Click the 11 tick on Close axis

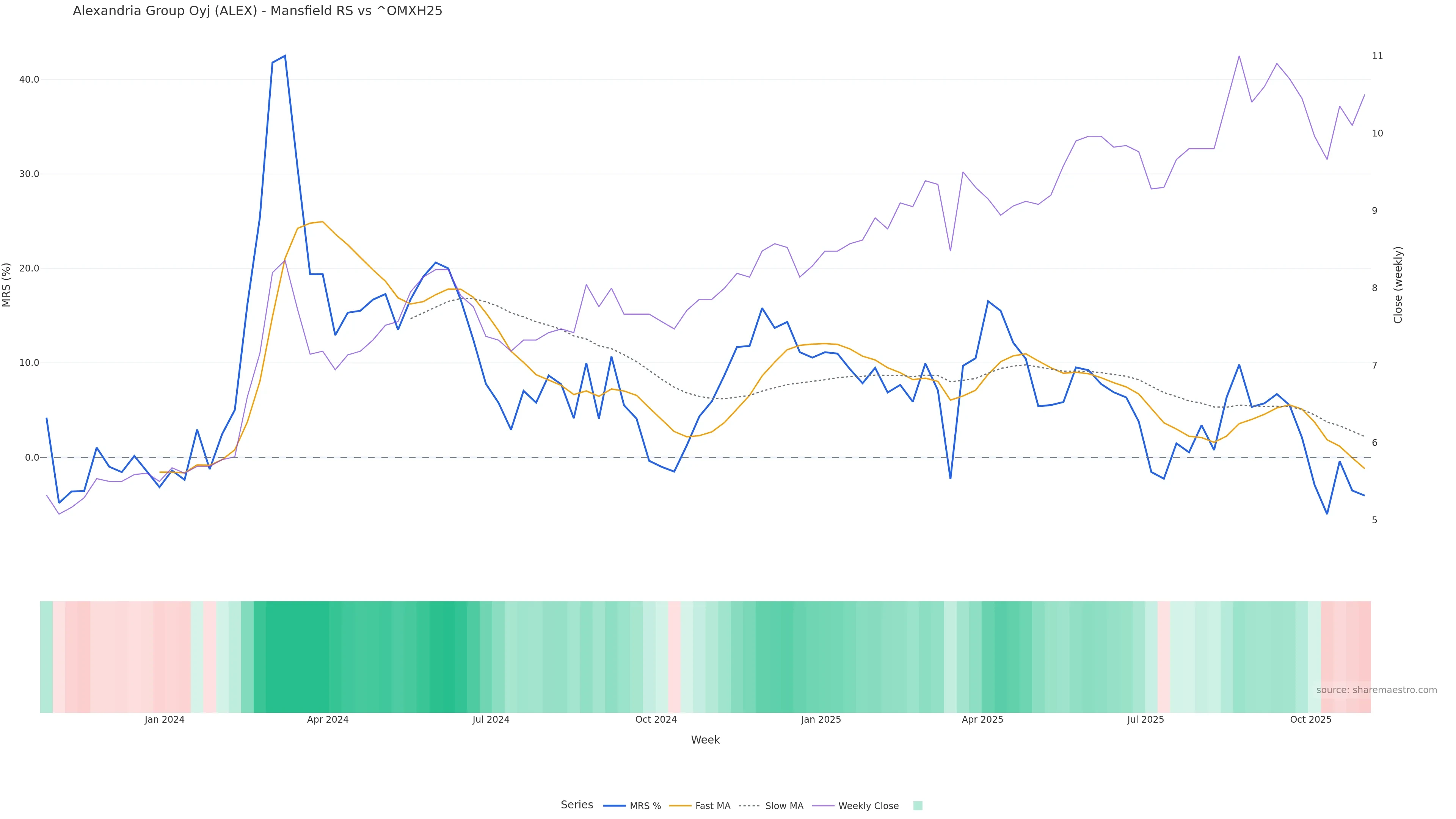point(1378,56)
